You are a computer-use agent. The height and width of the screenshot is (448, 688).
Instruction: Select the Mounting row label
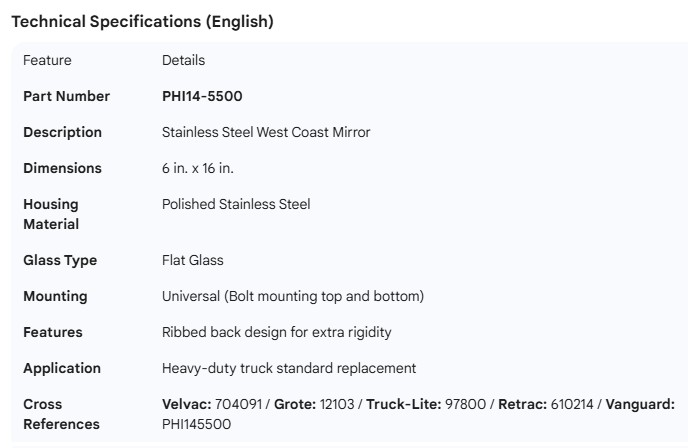[x=55, y=296]
